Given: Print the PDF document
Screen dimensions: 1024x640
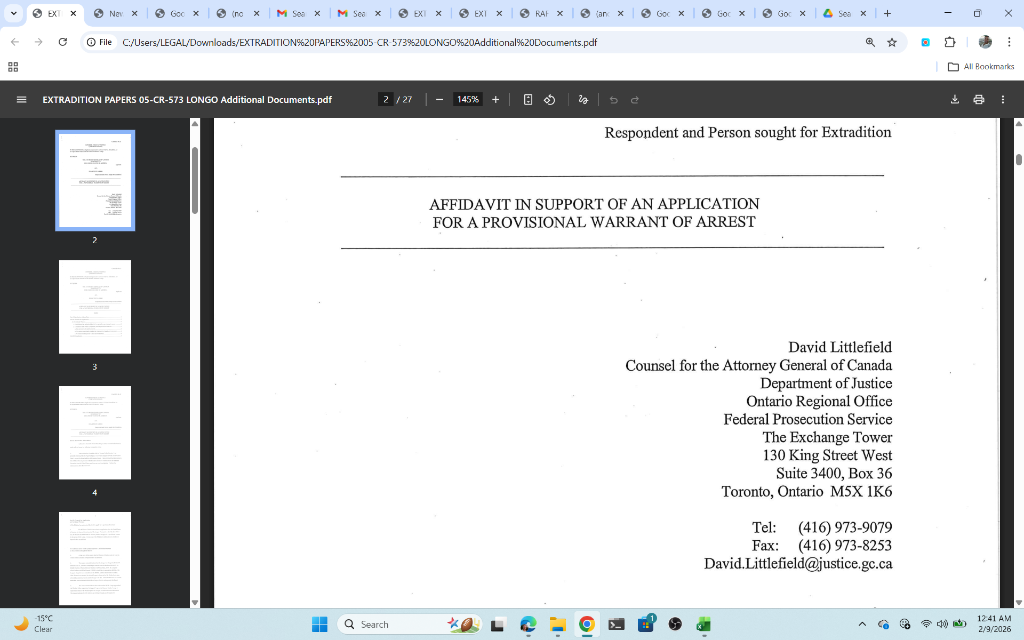Looking at the screenshot, I should tap(979, 100).
